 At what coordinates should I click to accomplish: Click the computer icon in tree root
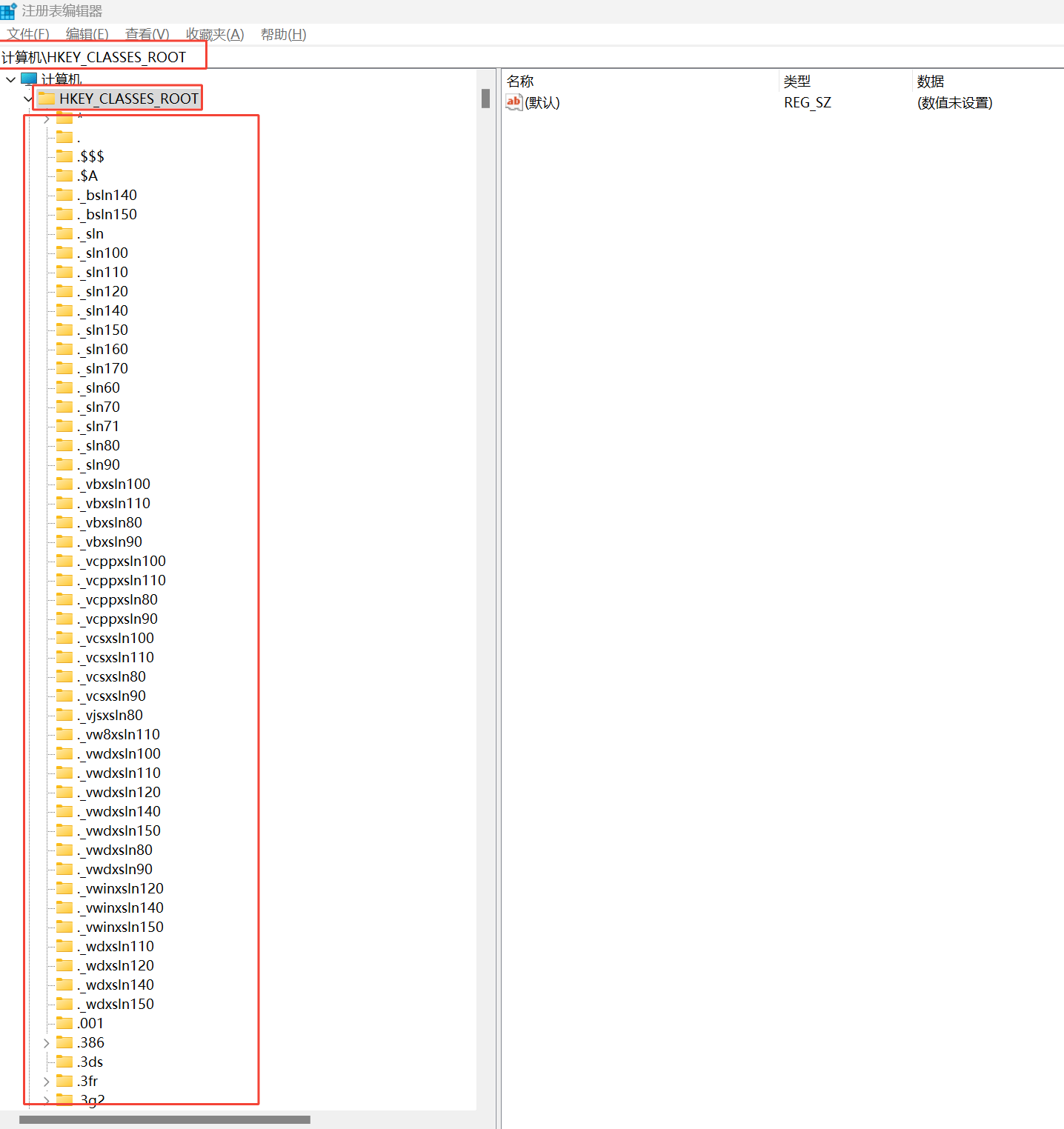pos(29,79)
